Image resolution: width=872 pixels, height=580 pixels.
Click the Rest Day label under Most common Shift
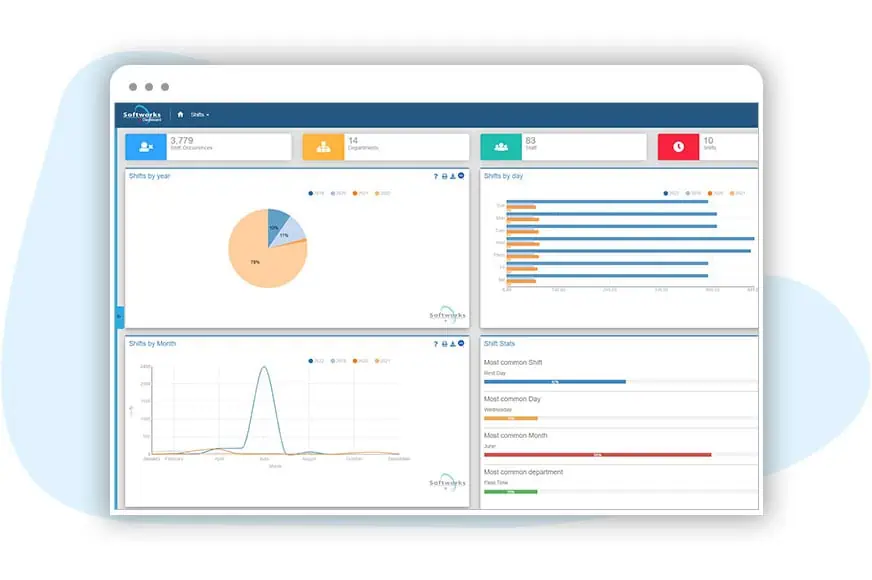pyautogui.click(x=495, y=373)
